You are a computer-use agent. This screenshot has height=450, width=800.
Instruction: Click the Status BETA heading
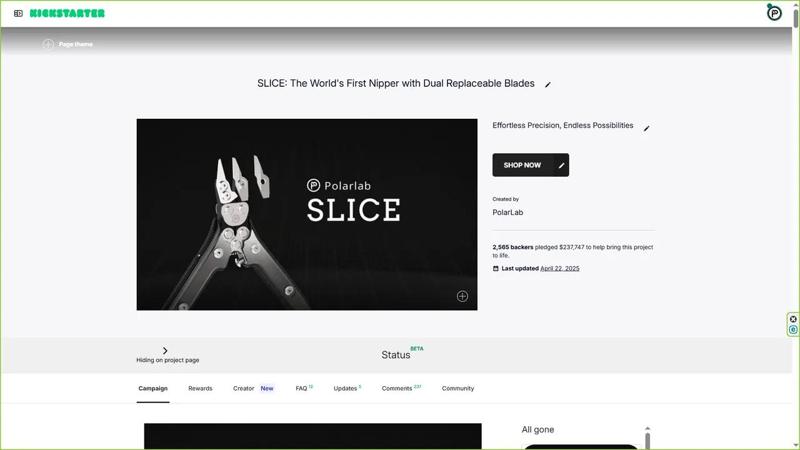click(x=402, y=354)
